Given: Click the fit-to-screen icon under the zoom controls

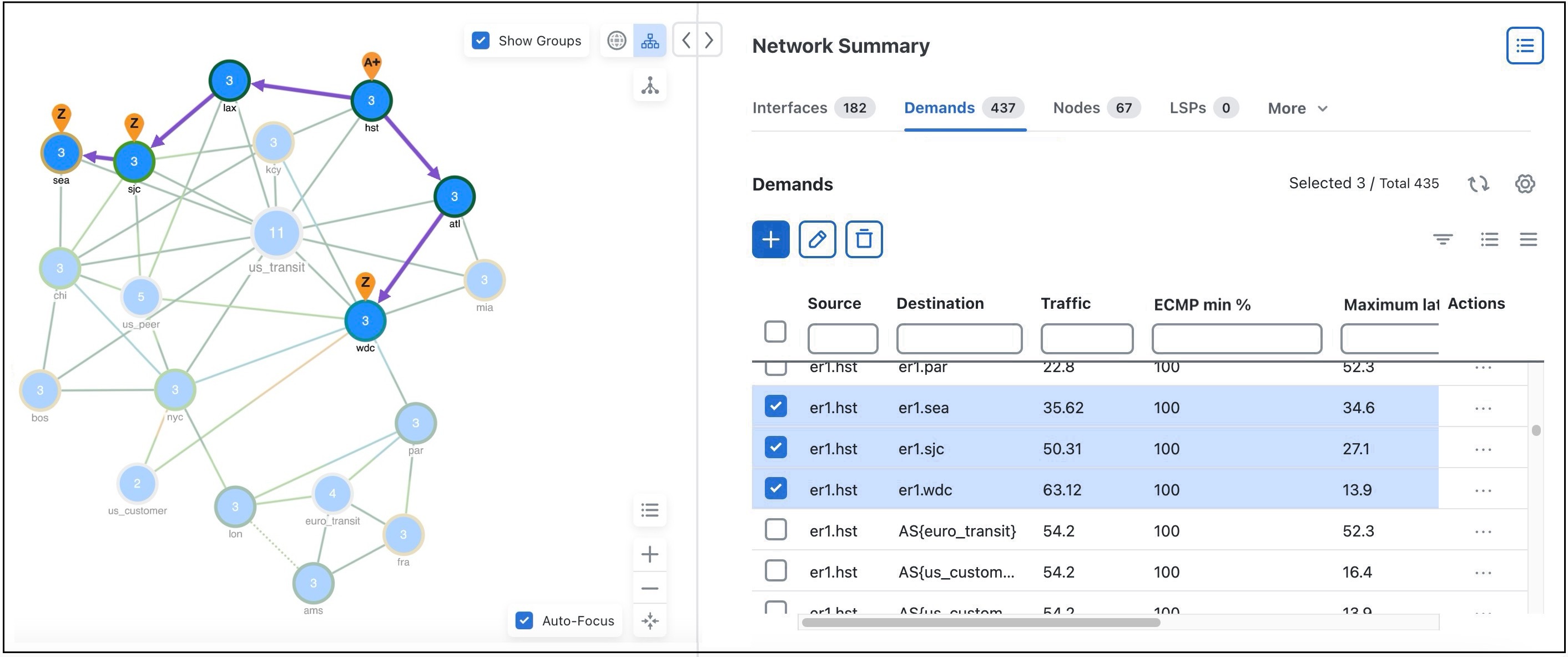Looking at the screenshot, I should pyautogui.click(x=649, y=620).
